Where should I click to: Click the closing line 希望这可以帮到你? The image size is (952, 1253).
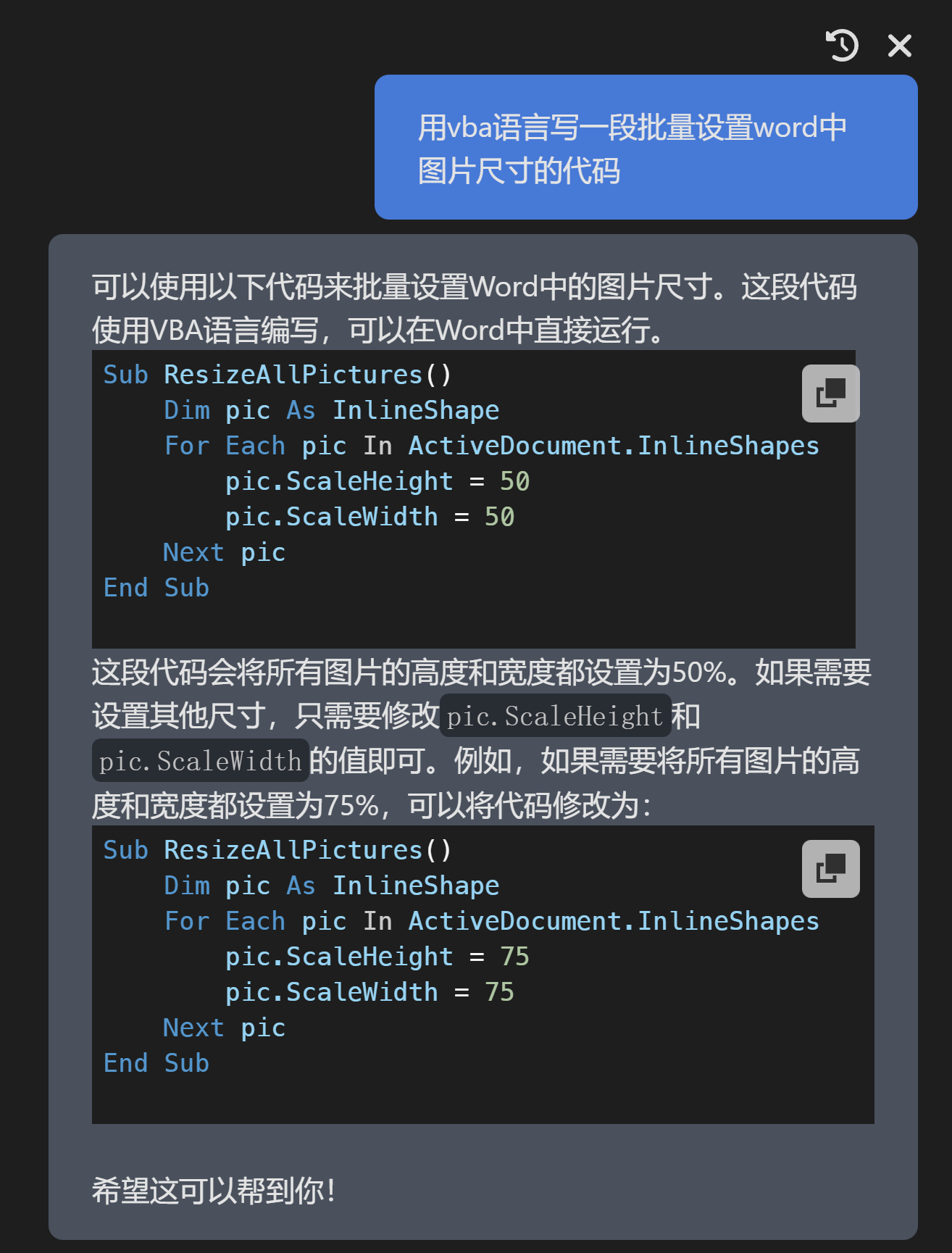[214, 1191]
